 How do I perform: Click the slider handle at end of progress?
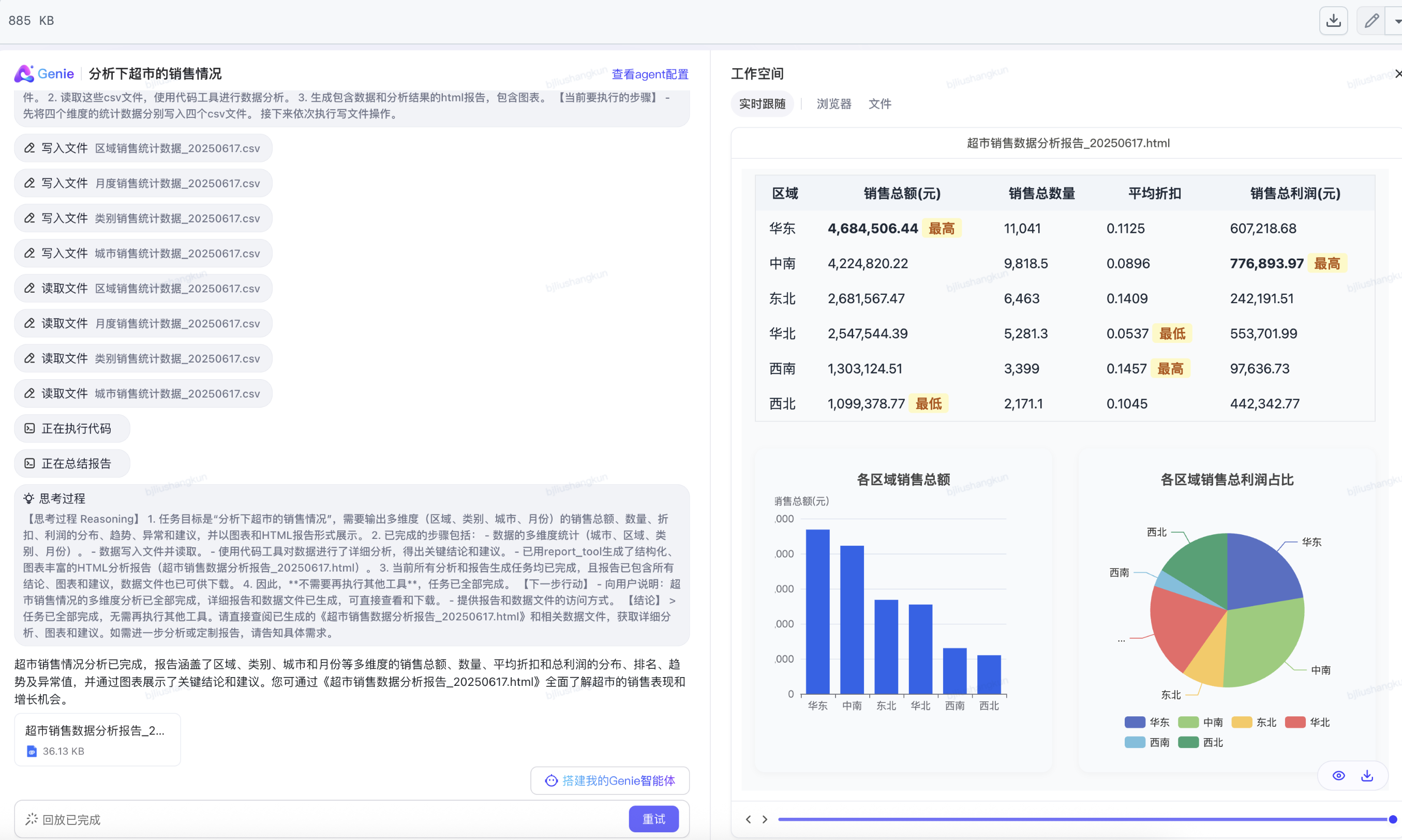pyautogui.click(x=1392, y=819)
